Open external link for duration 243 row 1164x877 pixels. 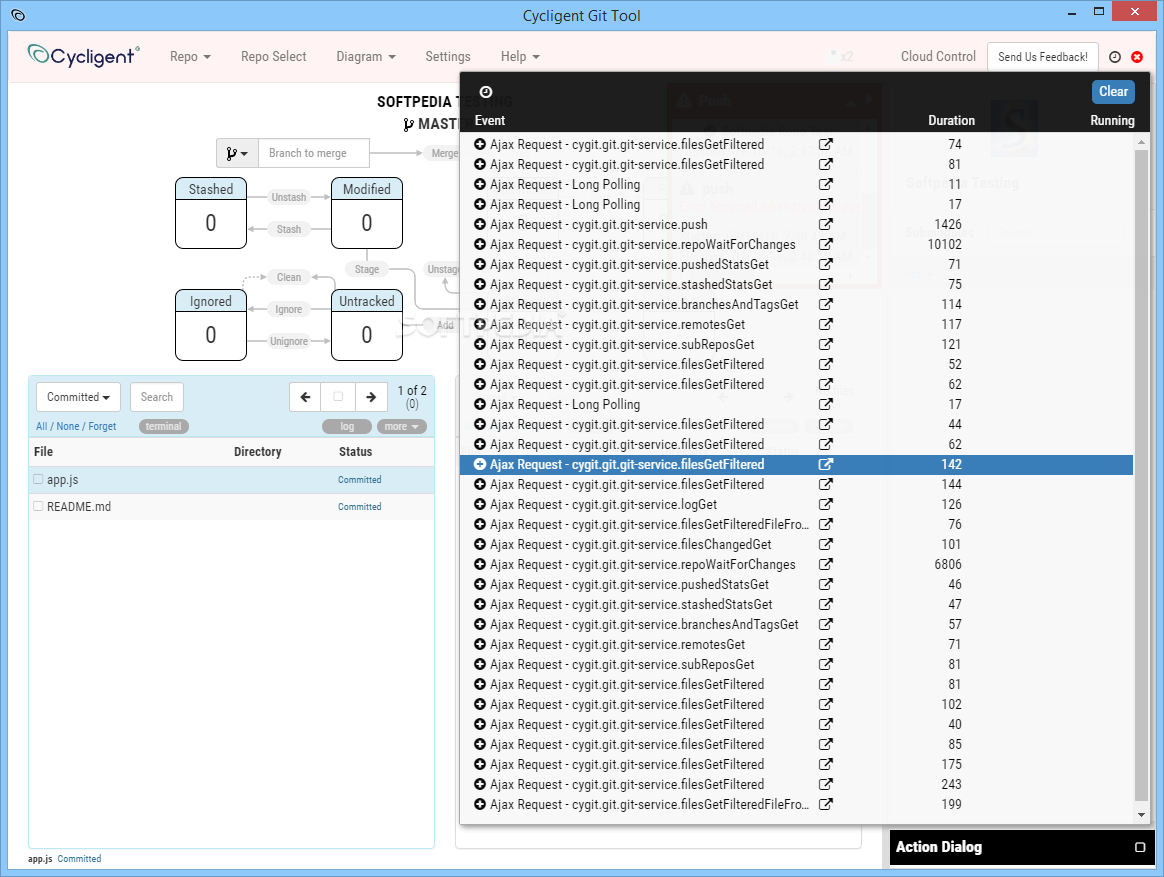(x=825, y=784)
